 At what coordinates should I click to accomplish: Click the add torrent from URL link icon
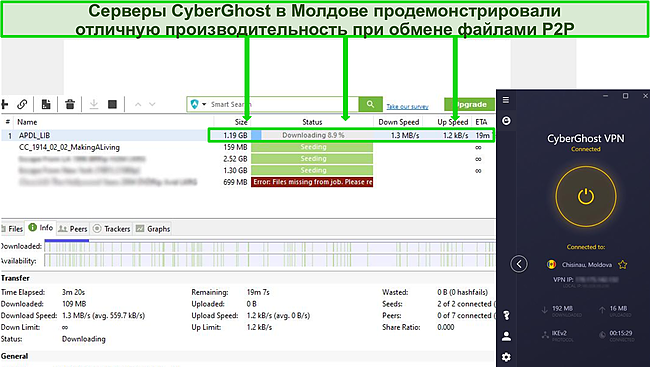click(x=22, y=104)
